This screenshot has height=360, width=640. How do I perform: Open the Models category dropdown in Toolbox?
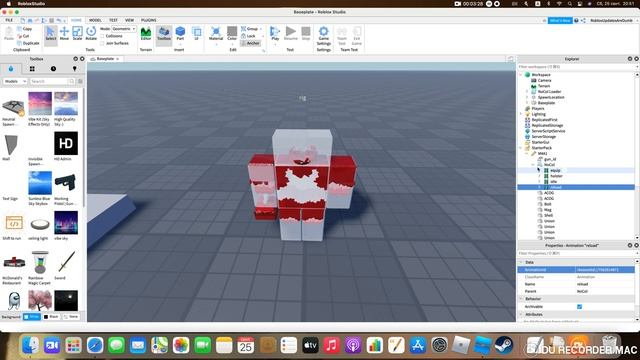click(15, 81)
